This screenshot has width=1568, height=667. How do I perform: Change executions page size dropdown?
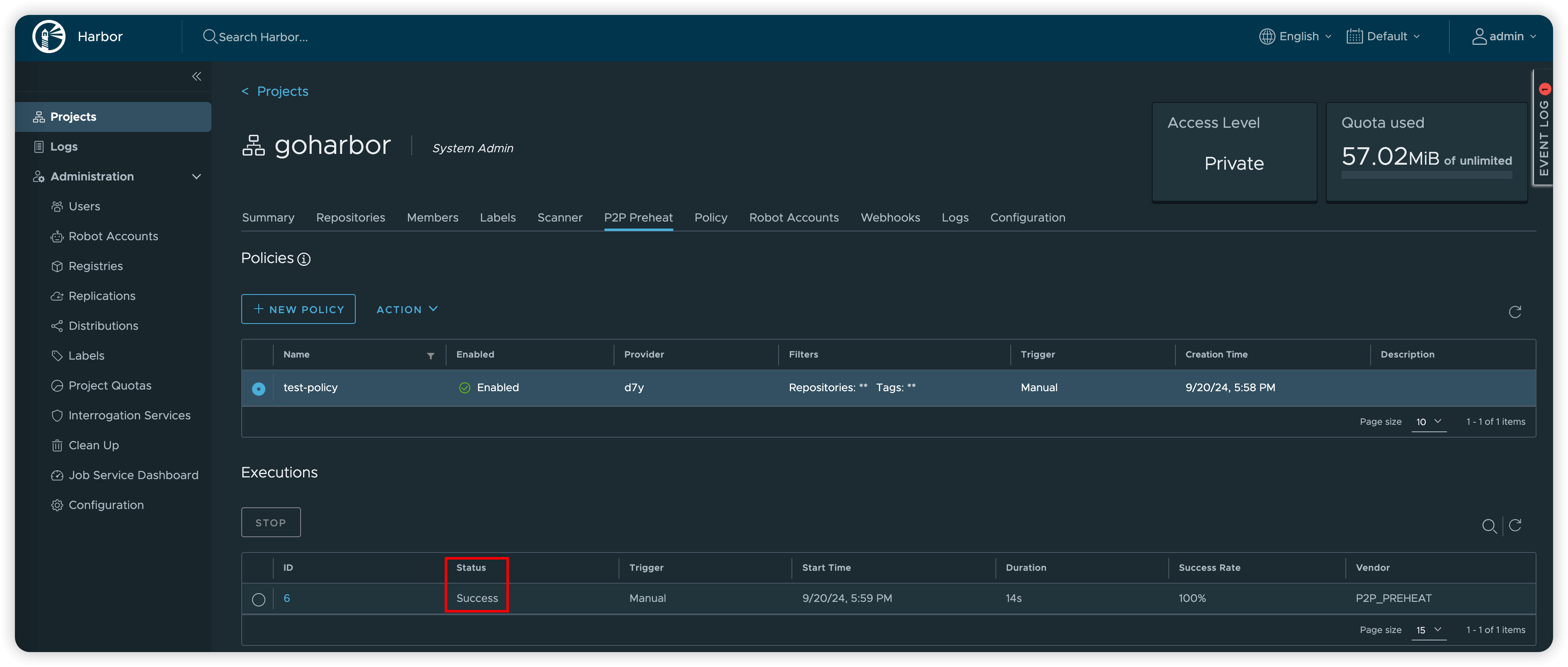coord(1428,630)
